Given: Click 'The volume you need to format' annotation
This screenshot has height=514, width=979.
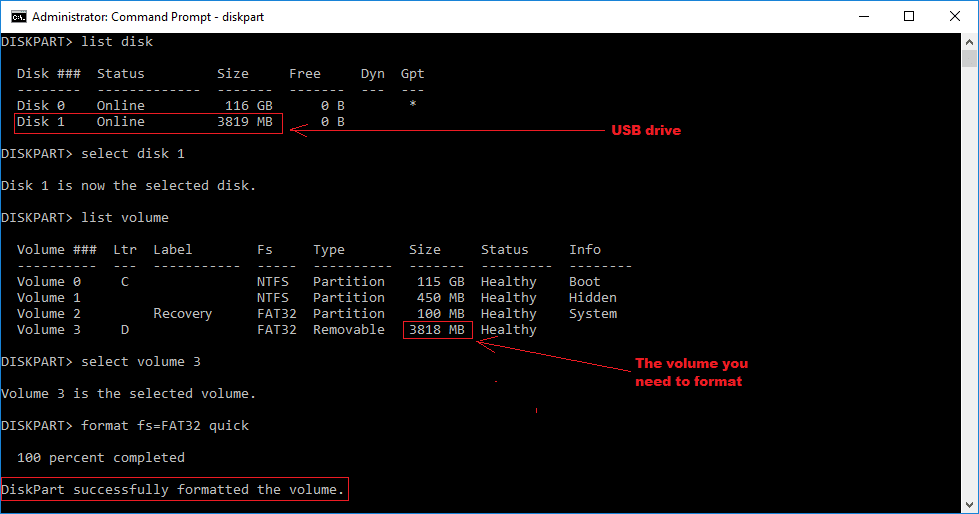Looking at the screenshot, I should click(691, 372).
